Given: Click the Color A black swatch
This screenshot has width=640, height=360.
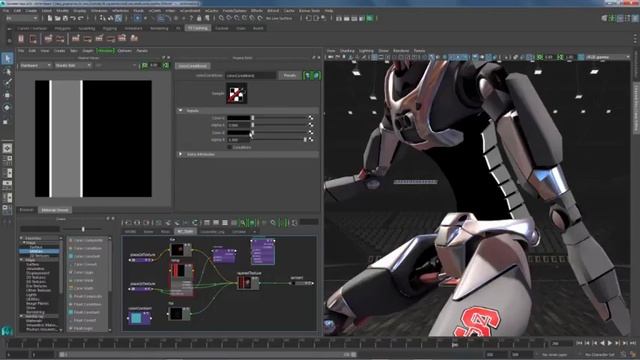Looking at the screenshot, I should coord(239,118).
